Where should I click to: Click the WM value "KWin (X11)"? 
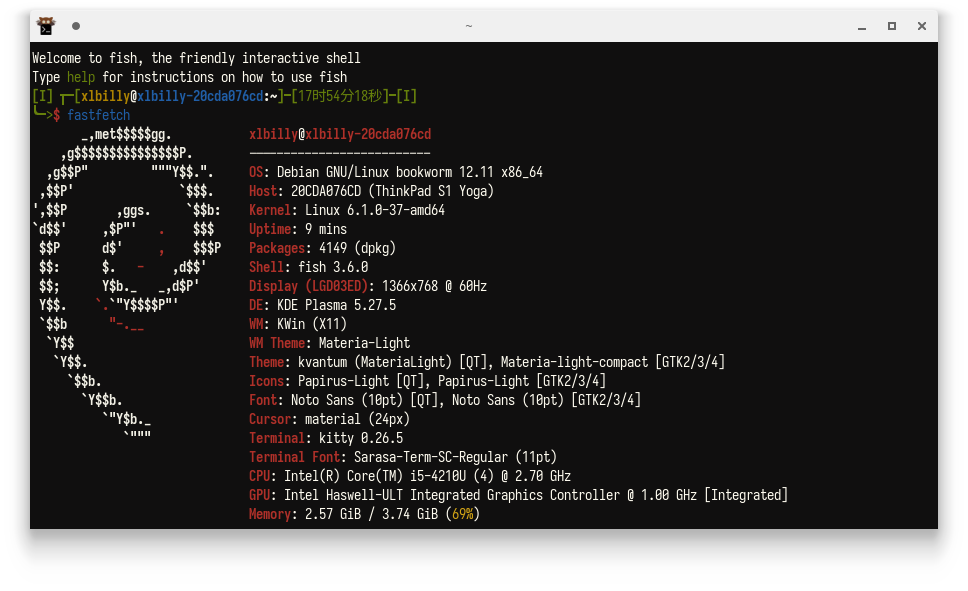pos(312,324)
